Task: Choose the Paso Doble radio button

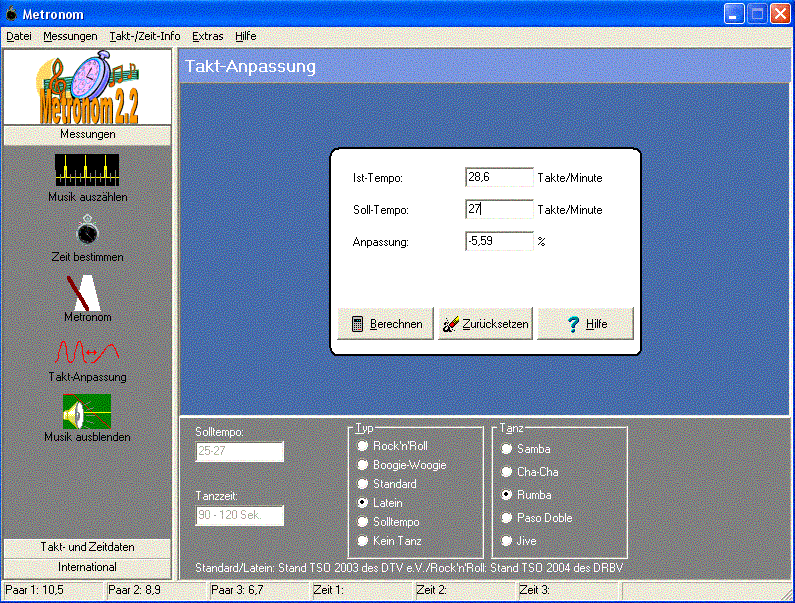Action: point(507,518)
